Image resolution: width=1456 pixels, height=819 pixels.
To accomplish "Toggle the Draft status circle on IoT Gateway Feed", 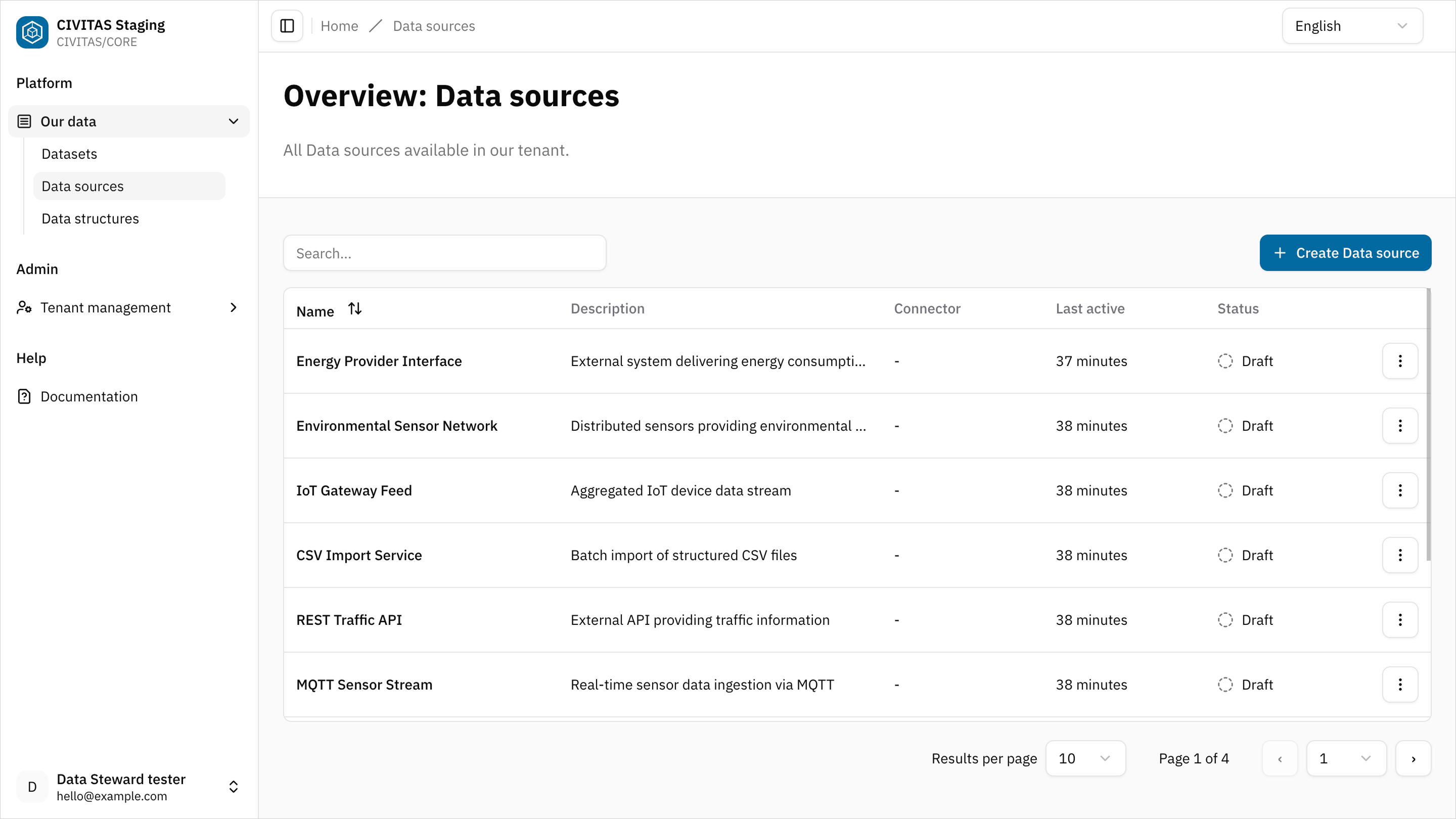I will click(1225, 490).
